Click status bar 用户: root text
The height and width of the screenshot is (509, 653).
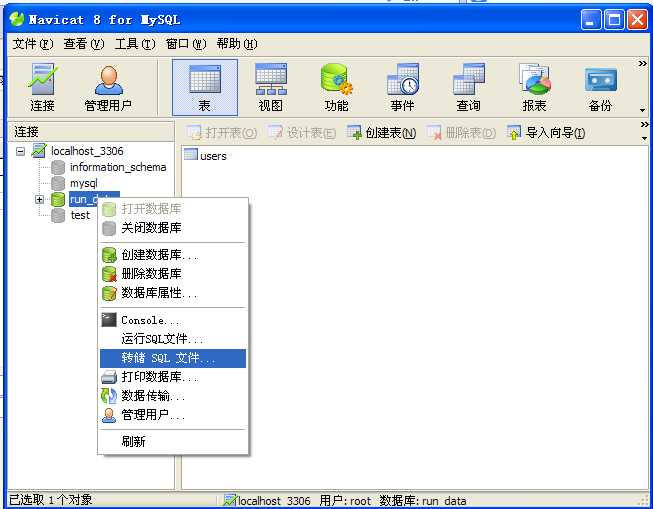[x=345, y=500]
